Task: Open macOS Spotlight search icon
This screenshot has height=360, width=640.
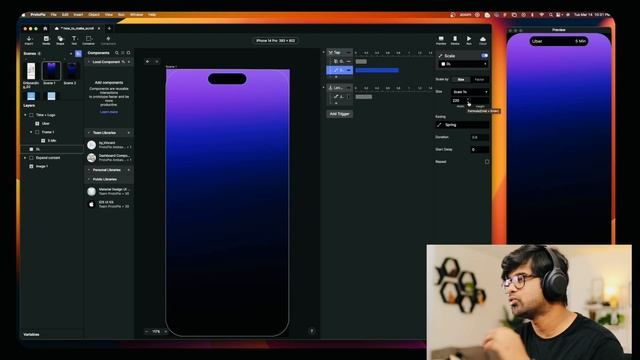Action: tap(551, 15)
